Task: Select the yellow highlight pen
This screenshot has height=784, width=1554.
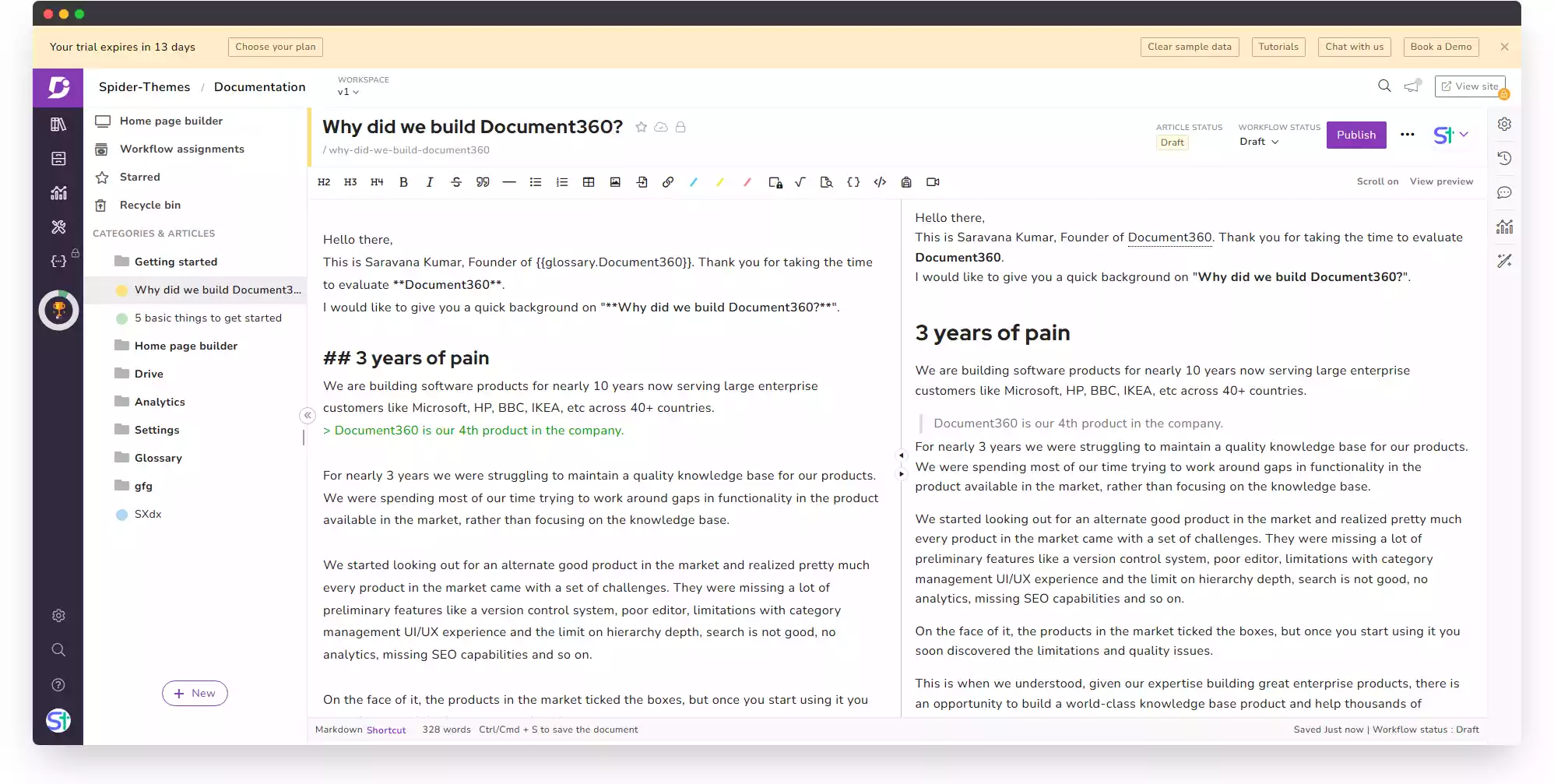Action: (720, 182)
